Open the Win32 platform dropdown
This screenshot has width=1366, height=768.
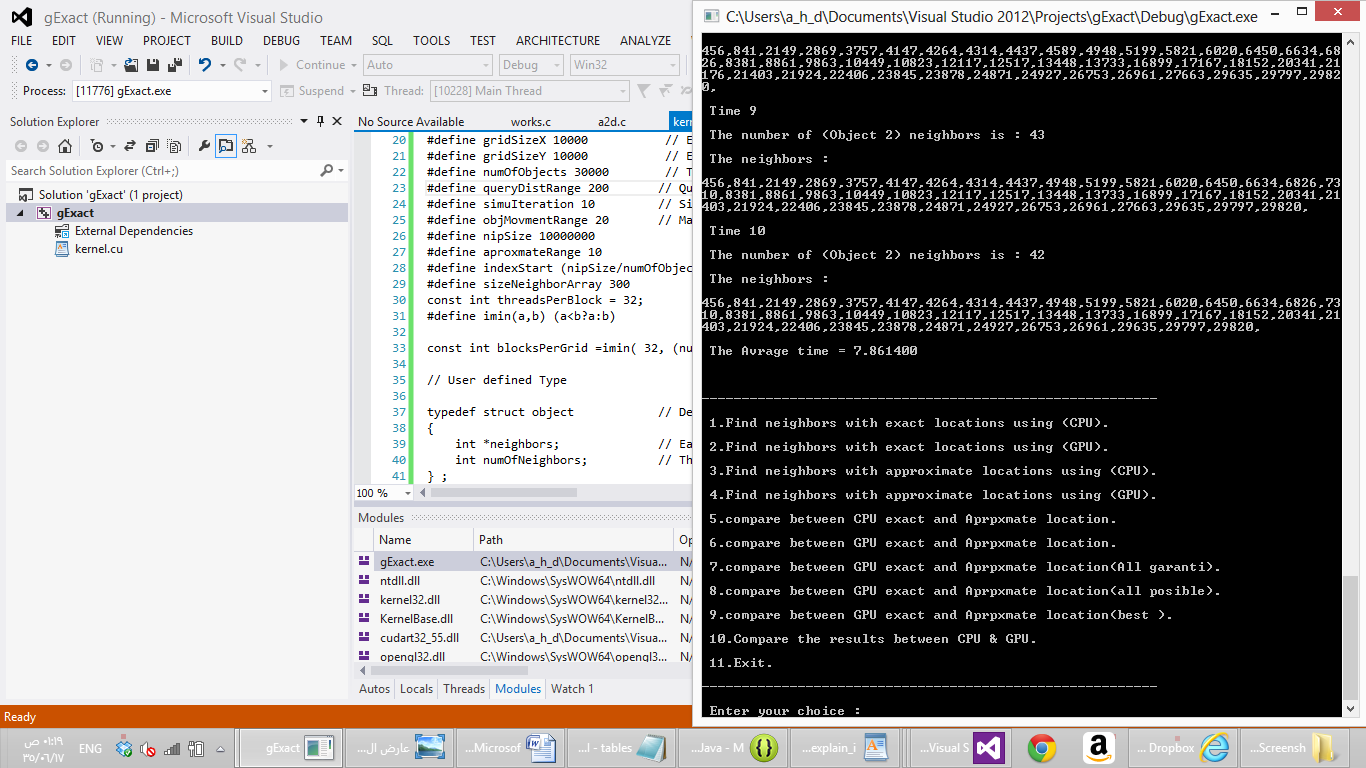coord(672,65)
